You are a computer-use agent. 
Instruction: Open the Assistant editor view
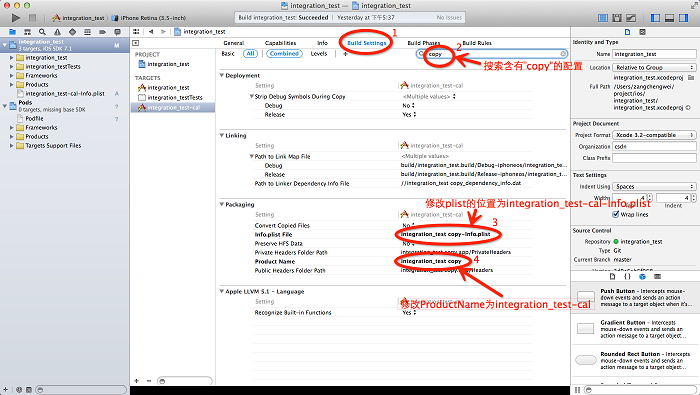coord(617,18)
